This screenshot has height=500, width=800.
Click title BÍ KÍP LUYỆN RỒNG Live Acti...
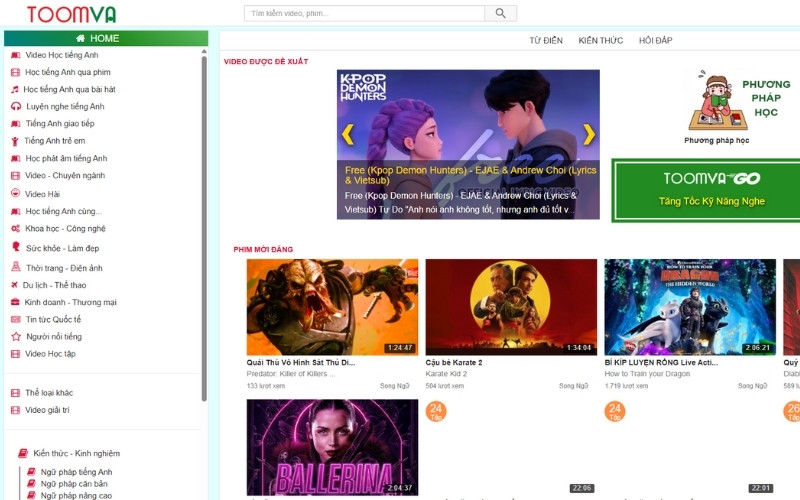pyautogui.click(x=661, y=363)
